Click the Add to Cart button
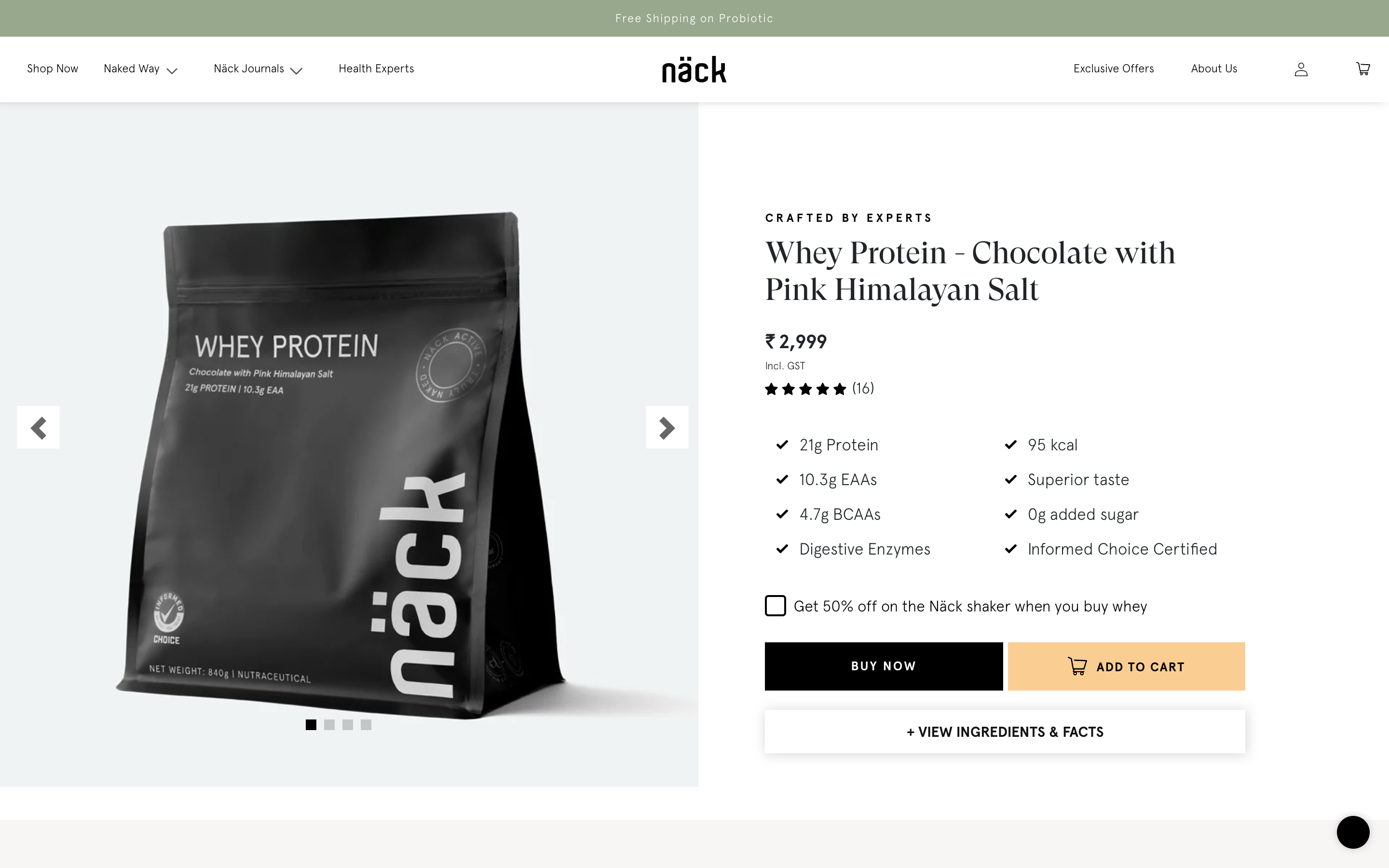 tap(1126, 666)
